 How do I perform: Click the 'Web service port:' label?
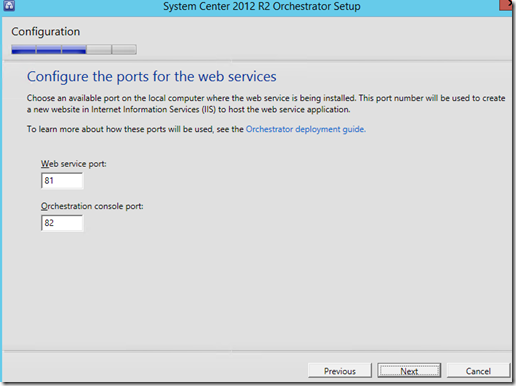pyautogui.click(x=74, y=164)
